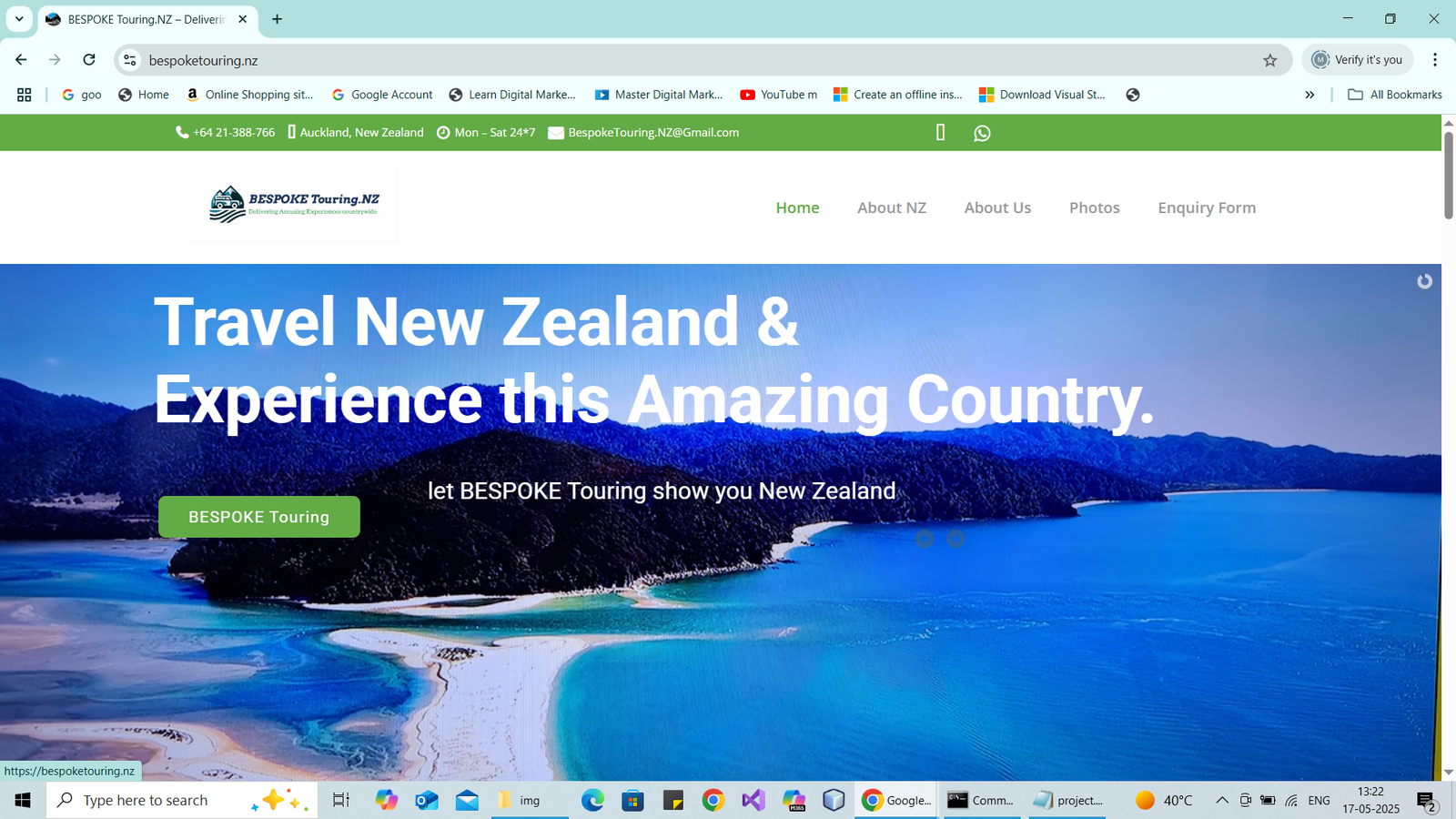The height and width of the screenshot is (819, 1456).
Task: Click the phone icon beside +64 number
Action: (x=182, y=133)
